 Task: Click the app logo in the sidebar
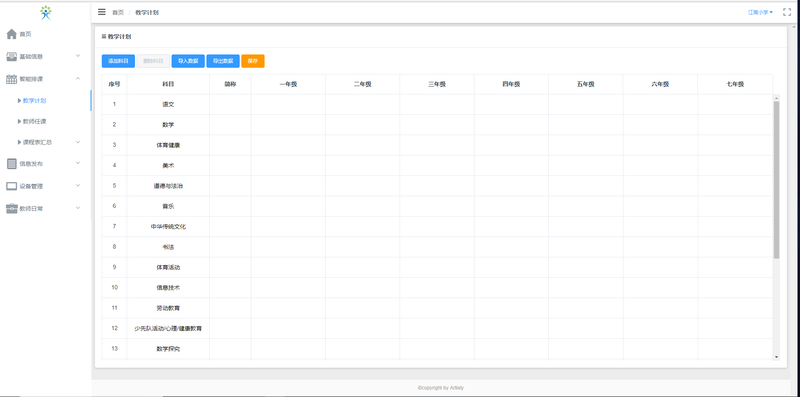[x=46, y=12]
